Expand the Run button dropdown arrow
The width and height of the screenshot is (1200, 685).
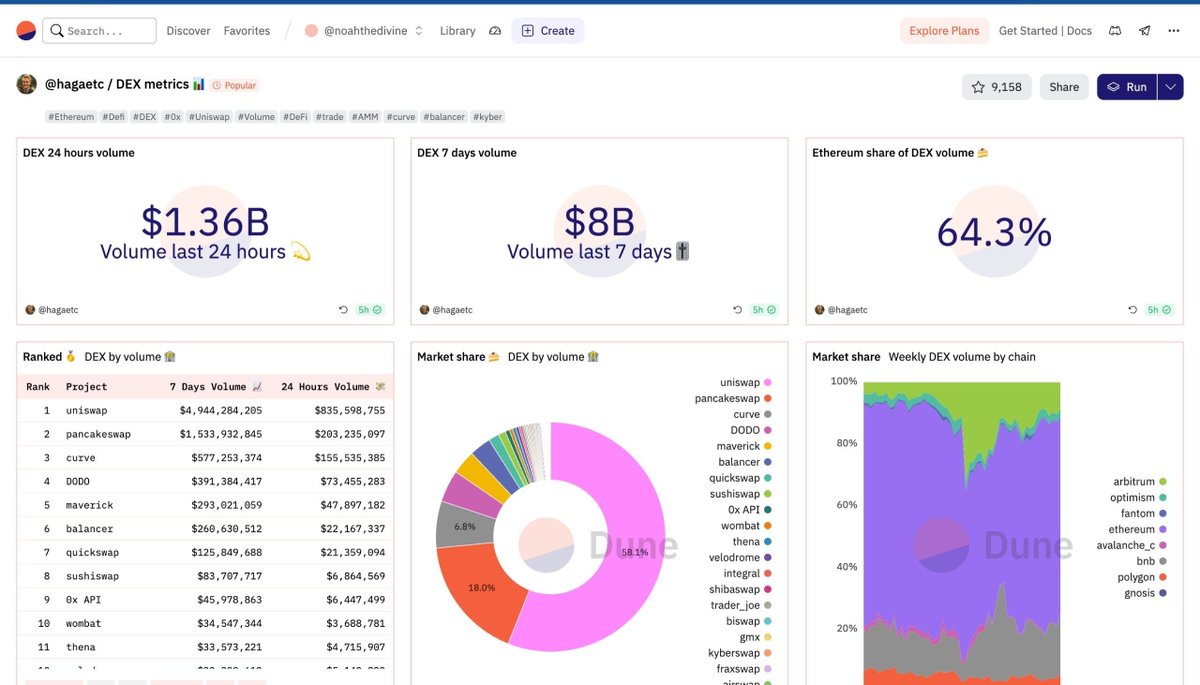tap(1170, 87)
